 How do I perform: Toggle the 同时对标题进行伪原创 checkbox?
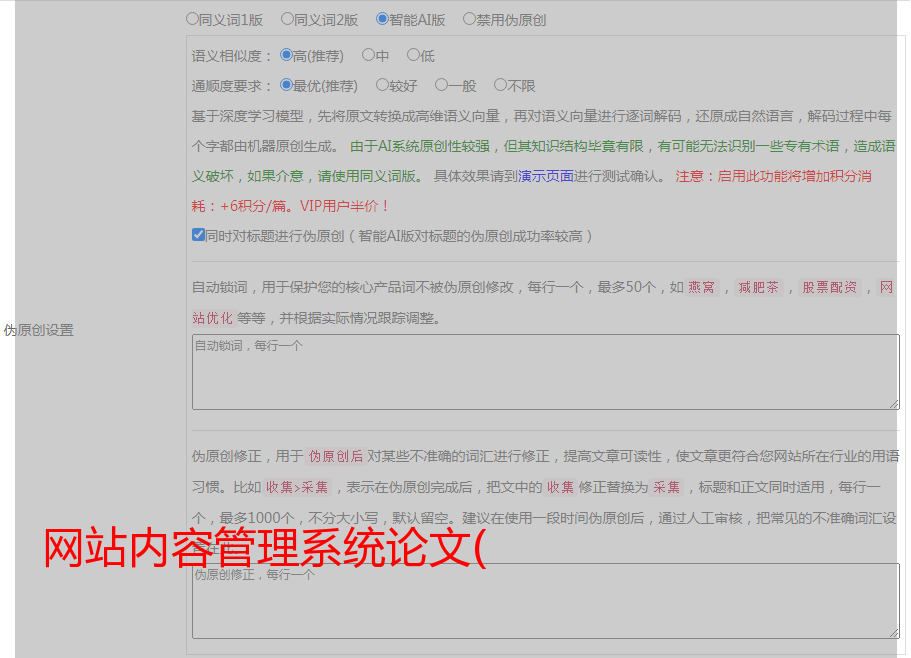[198, 235]
